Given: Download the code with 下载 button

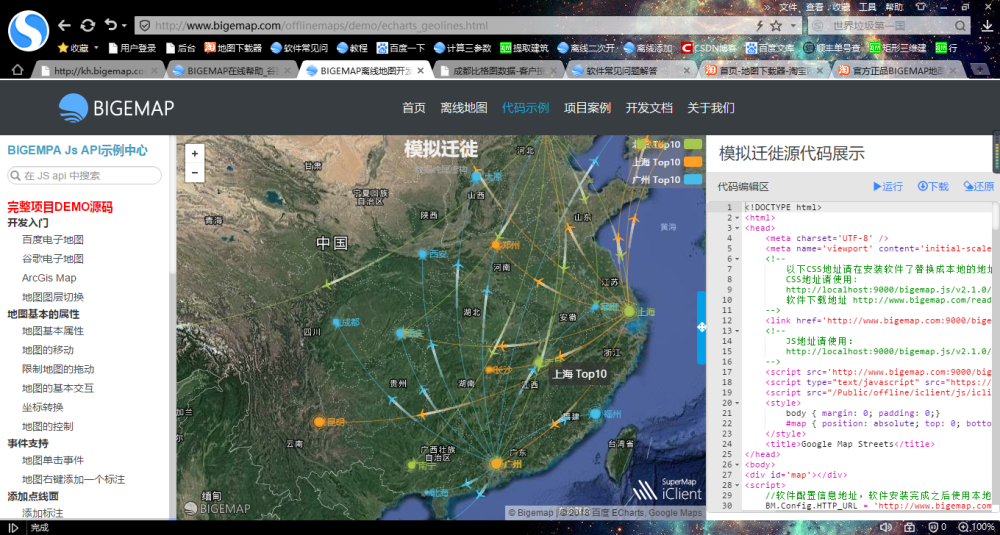Looking at the screenshot, I should click(933, 186).
